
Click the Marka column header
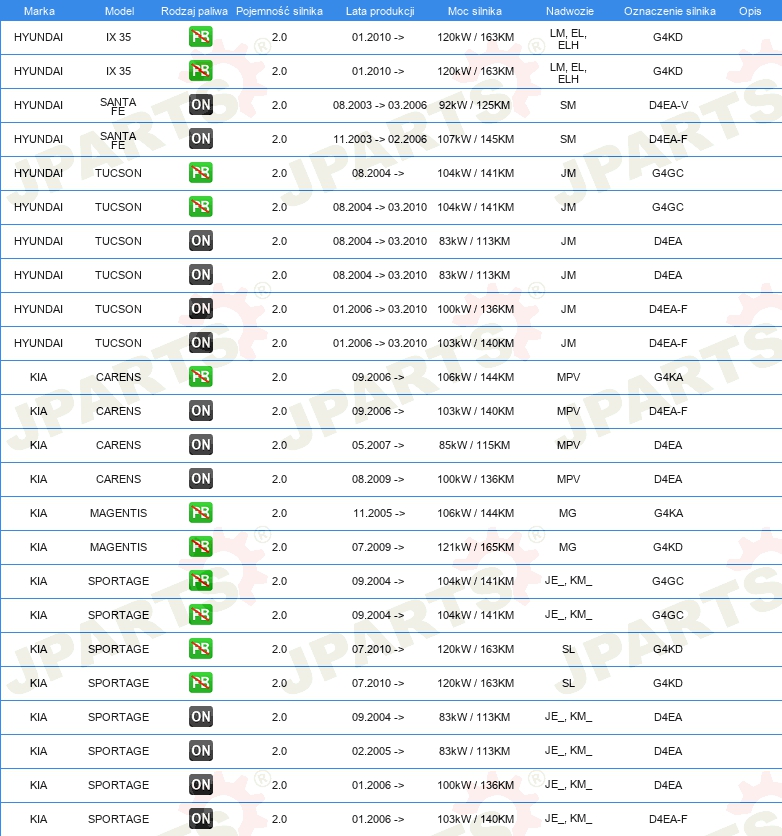[x=39, y=11]
